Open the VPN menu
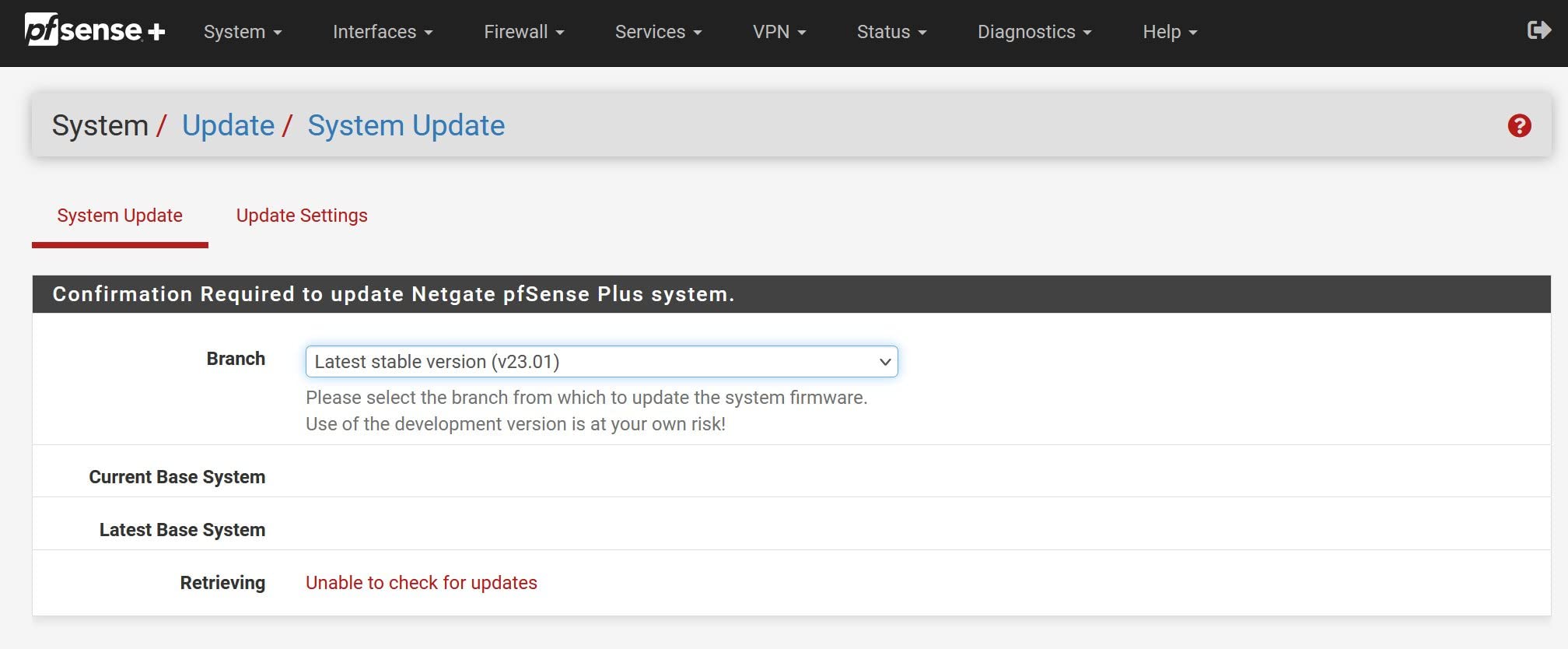 779,32
